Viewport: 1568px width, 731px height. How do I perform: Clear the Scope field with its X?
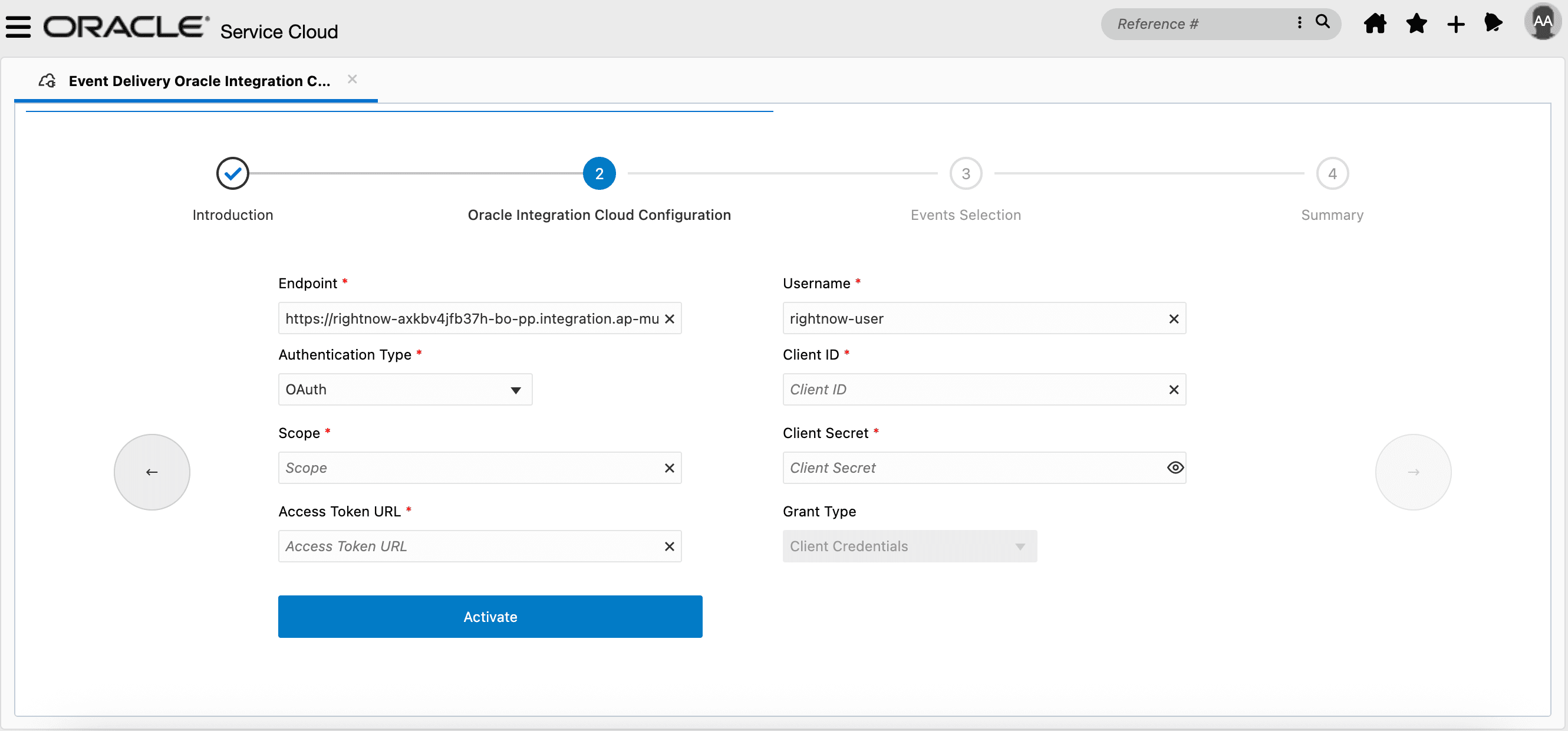670,467
